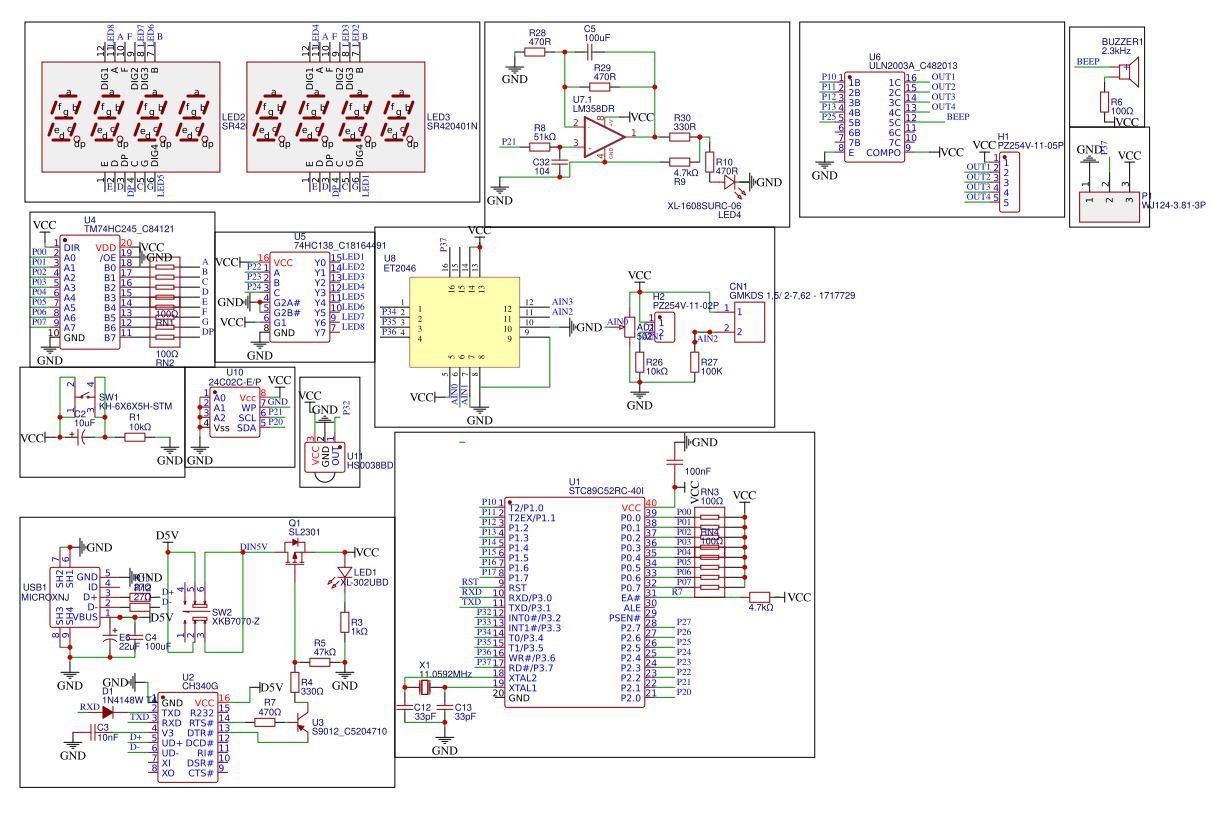Select the SW1 push-button switch symbol
Viewport: 1217px width, 828px height.
(80, 394)
